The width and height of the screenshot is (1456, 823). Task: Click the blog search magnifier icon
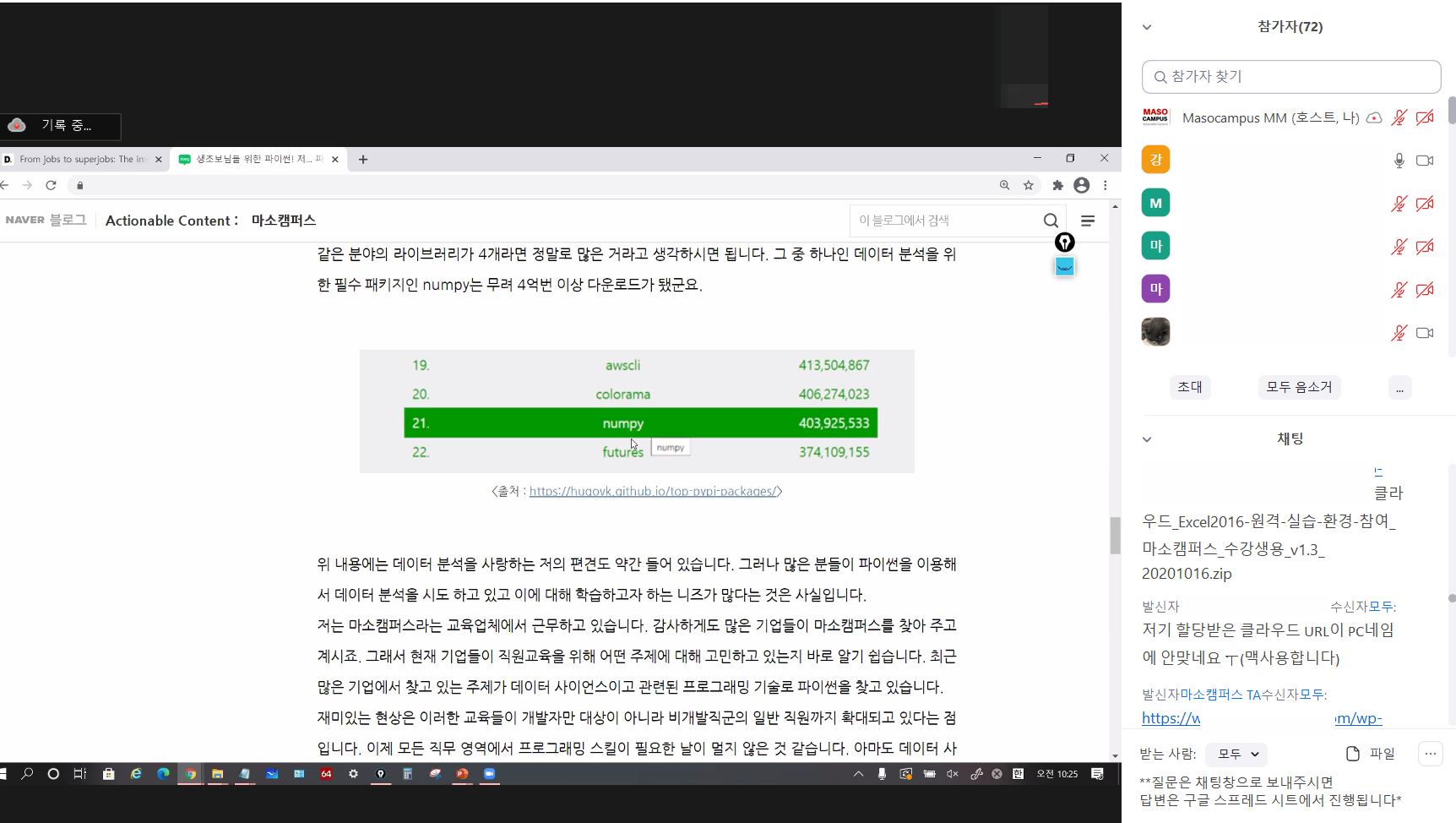pos(1051,221)
